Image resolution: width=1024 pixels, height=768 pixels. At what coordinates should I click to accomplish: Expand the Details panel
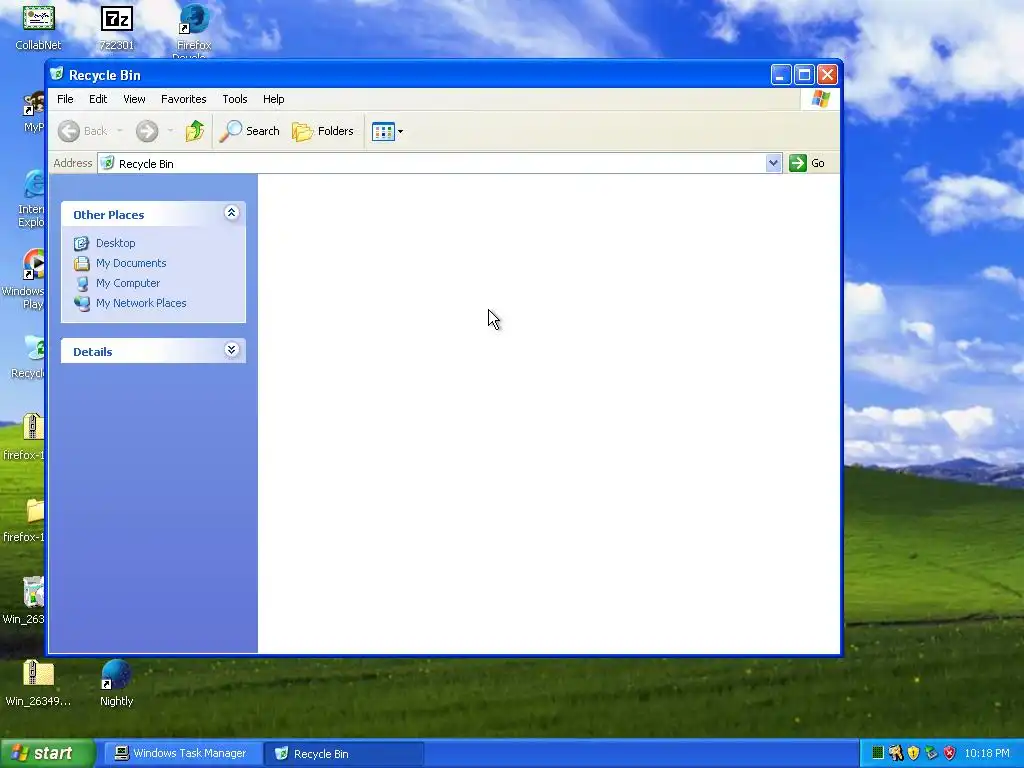(231, 350)
